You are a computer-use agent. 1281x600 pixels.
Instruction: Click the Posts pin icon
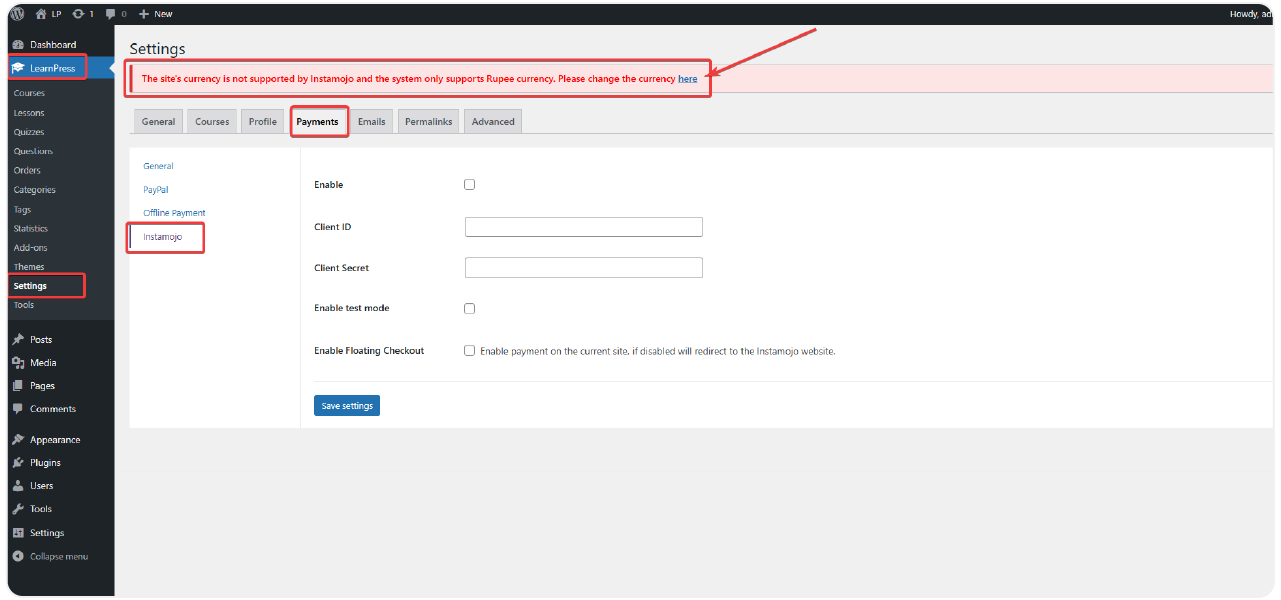[x=18, y=340]
